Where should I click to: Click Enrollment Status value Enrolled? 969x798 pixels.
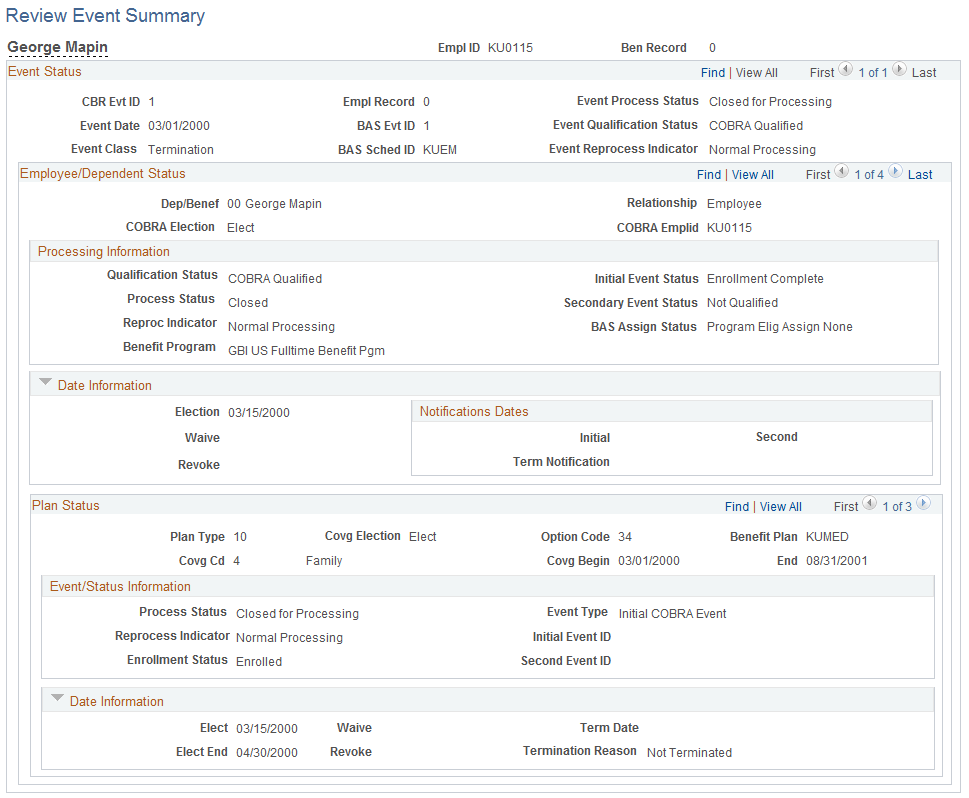(259, 661)
